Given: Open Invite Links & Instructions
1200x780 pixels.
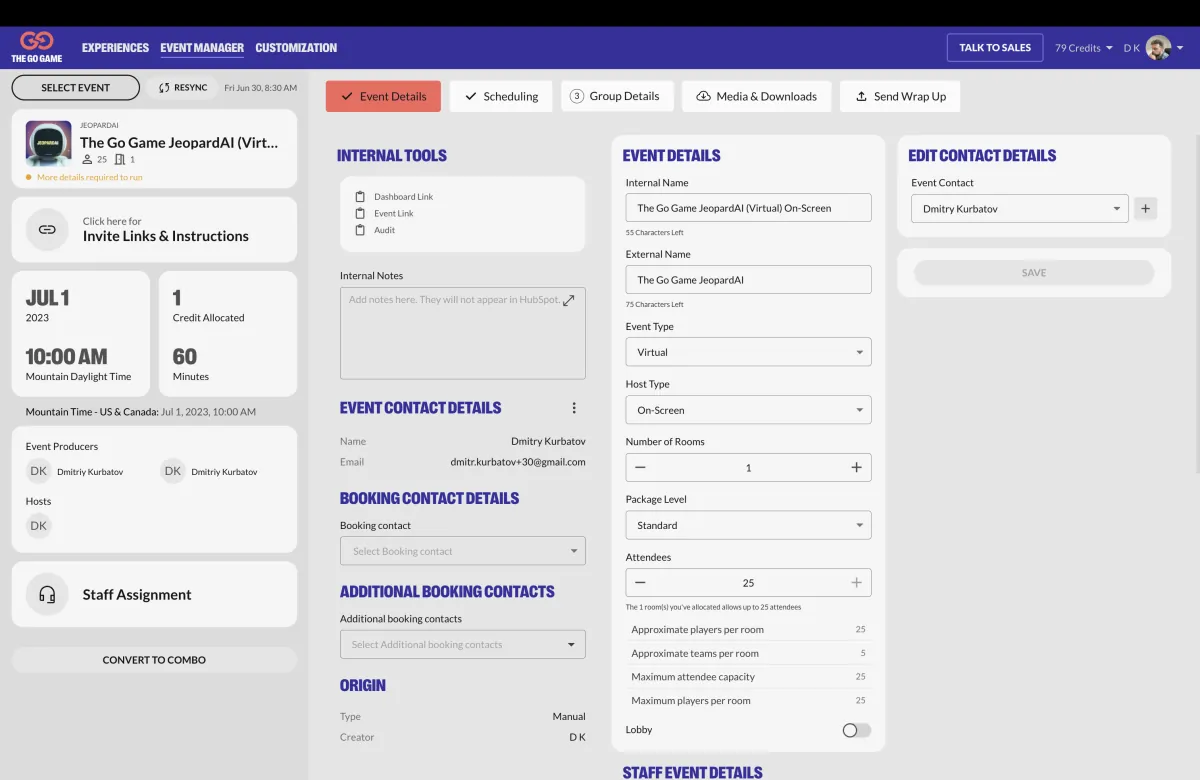Looking at the screenshot, I should [x=154, y=229].
